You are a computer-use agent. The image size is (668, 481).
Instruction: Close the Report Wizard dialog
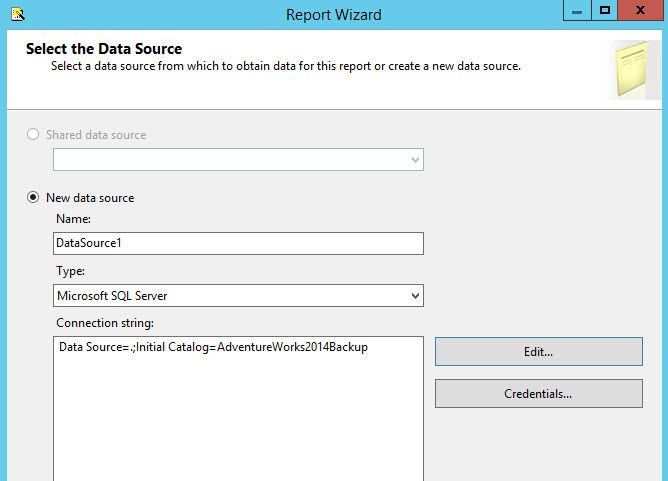(x=643, y=10)
